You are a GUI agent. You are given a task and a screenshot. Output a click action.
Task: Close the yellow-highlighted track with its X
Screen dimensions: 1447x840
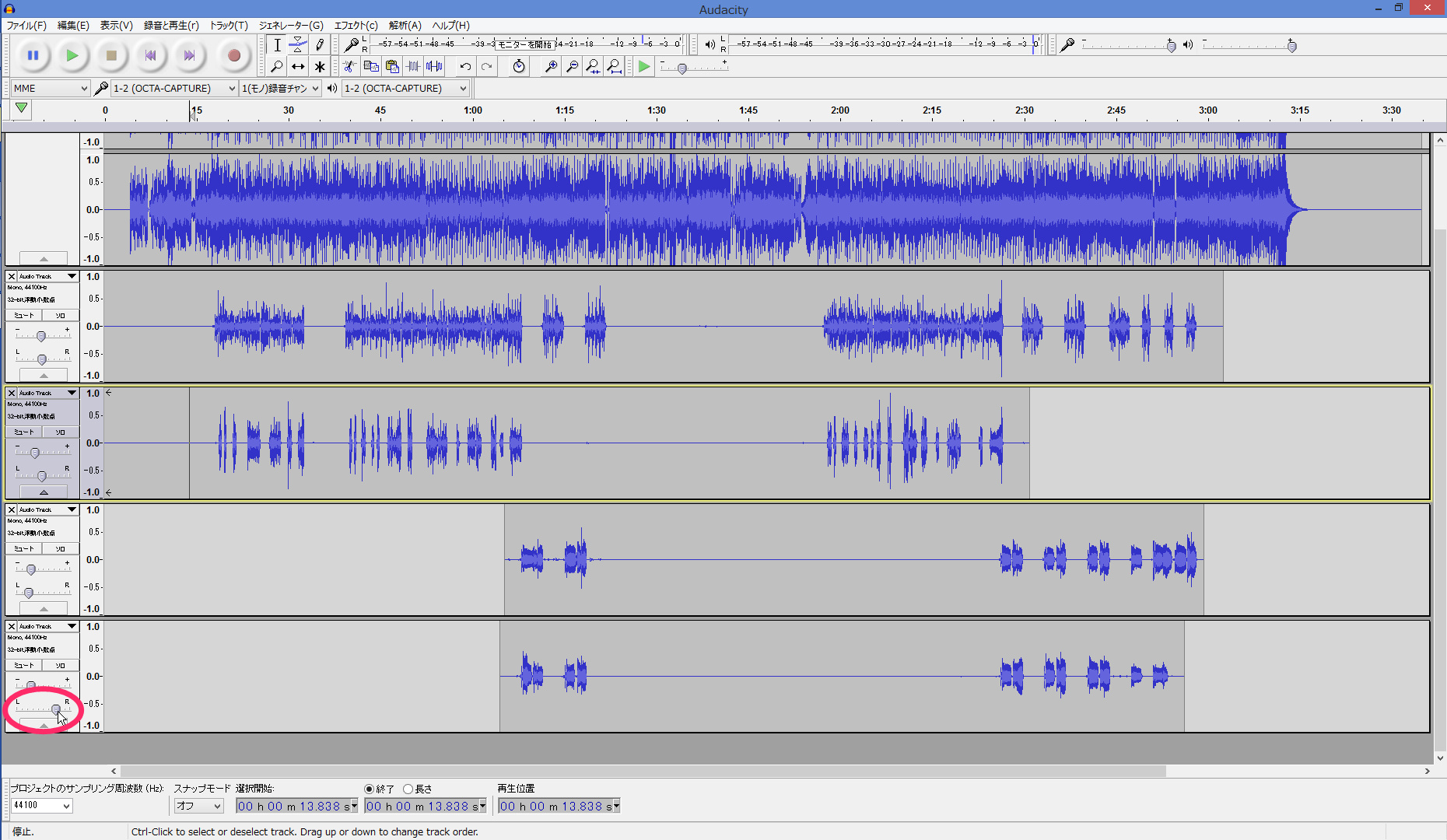coord(12,394)
